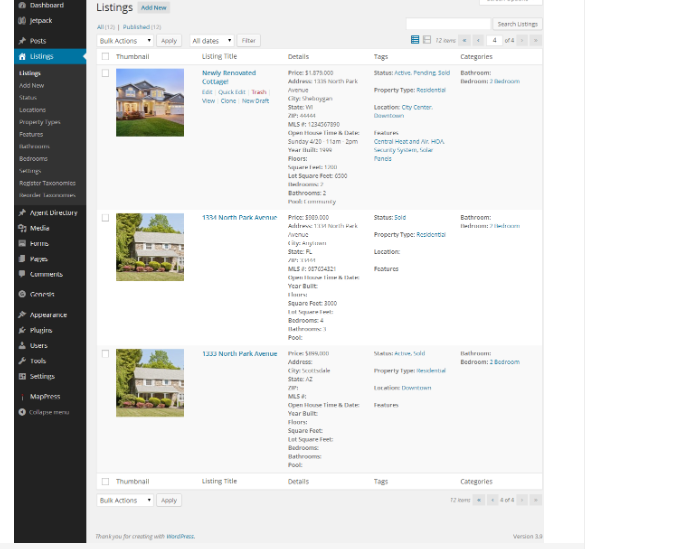The image size is (688, 549).
Task: Click City Center location tag
Action: point(416,107)
